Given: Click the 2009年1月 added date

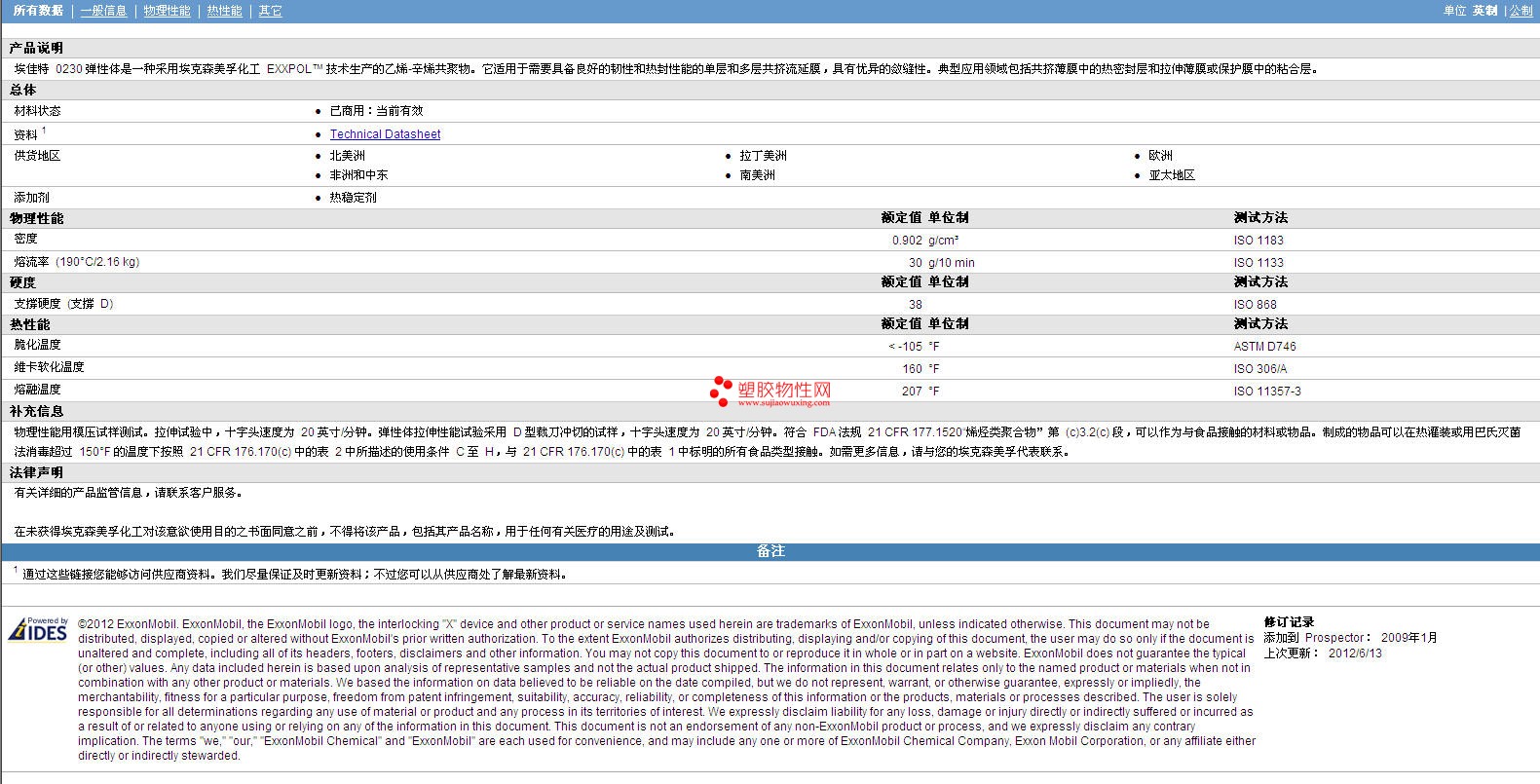Looking at the screenshot, I should 1409,638.
